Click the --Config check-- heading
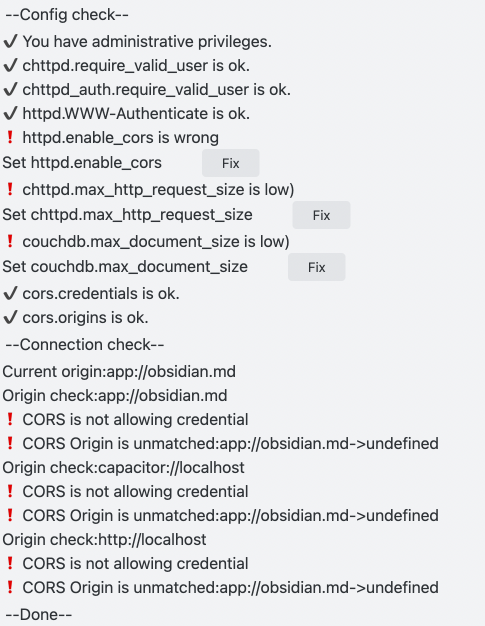This screenshot has height=626, width=485. point(67,15)
